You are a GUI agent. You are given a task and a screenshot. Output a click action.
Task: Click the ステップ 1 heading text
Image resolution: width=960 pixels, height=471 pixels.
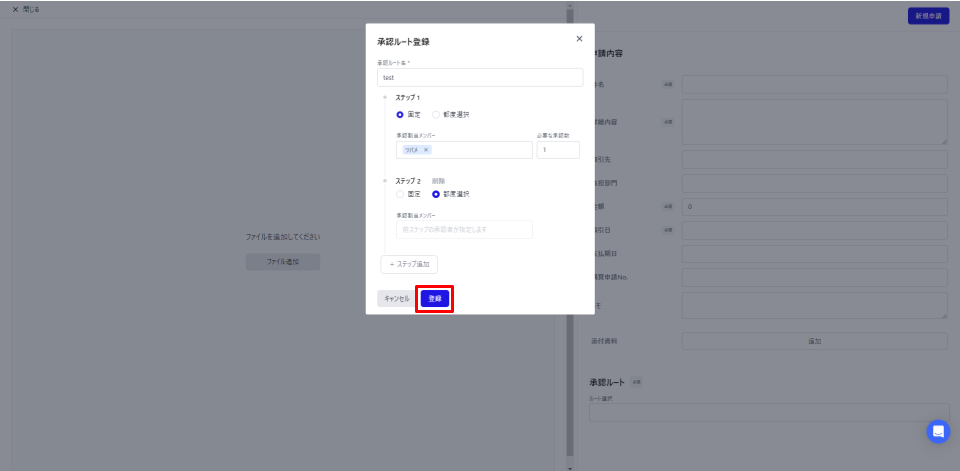click(408, 97)
